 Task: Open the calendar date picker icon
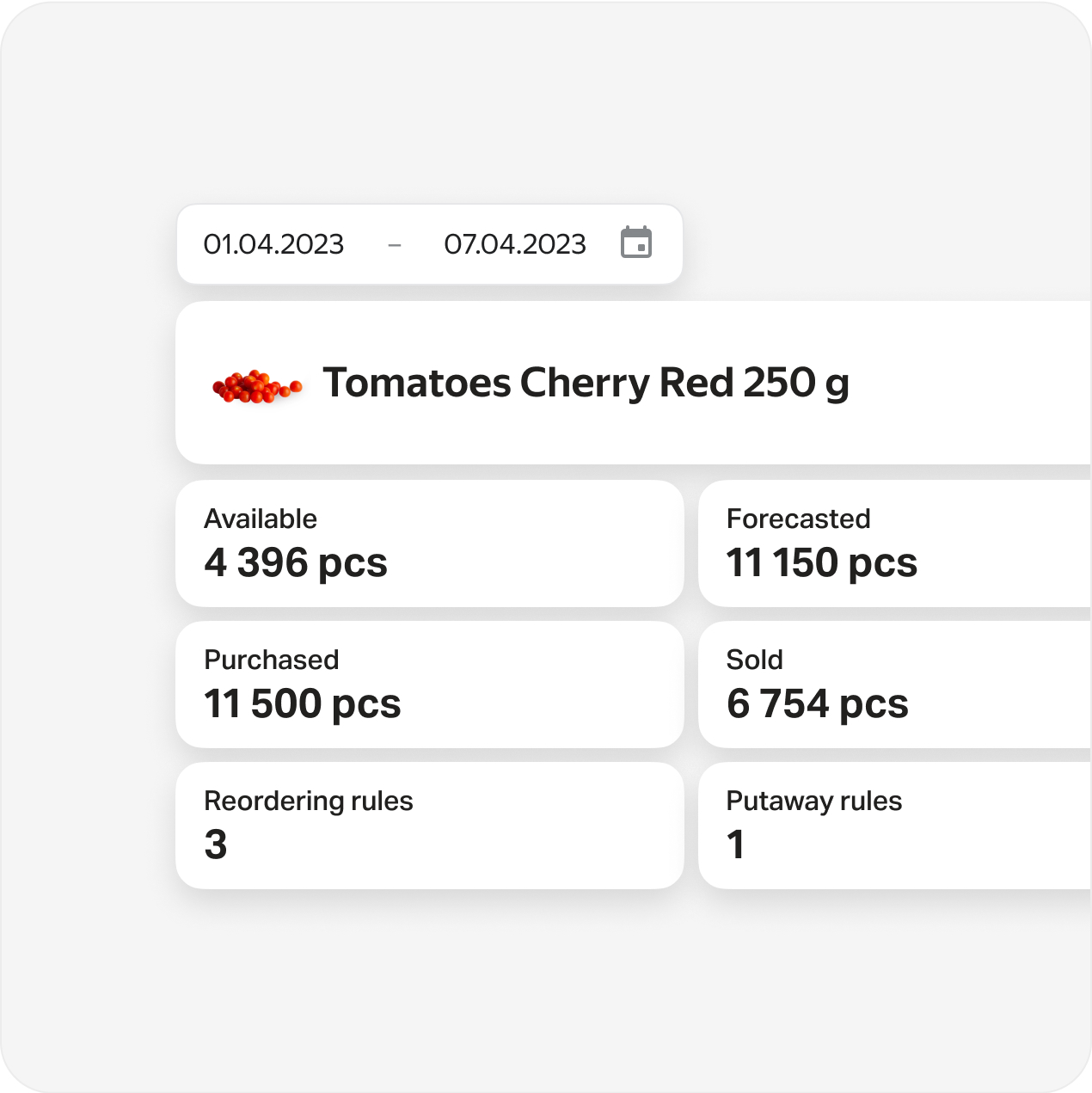[x=636, y=243]
